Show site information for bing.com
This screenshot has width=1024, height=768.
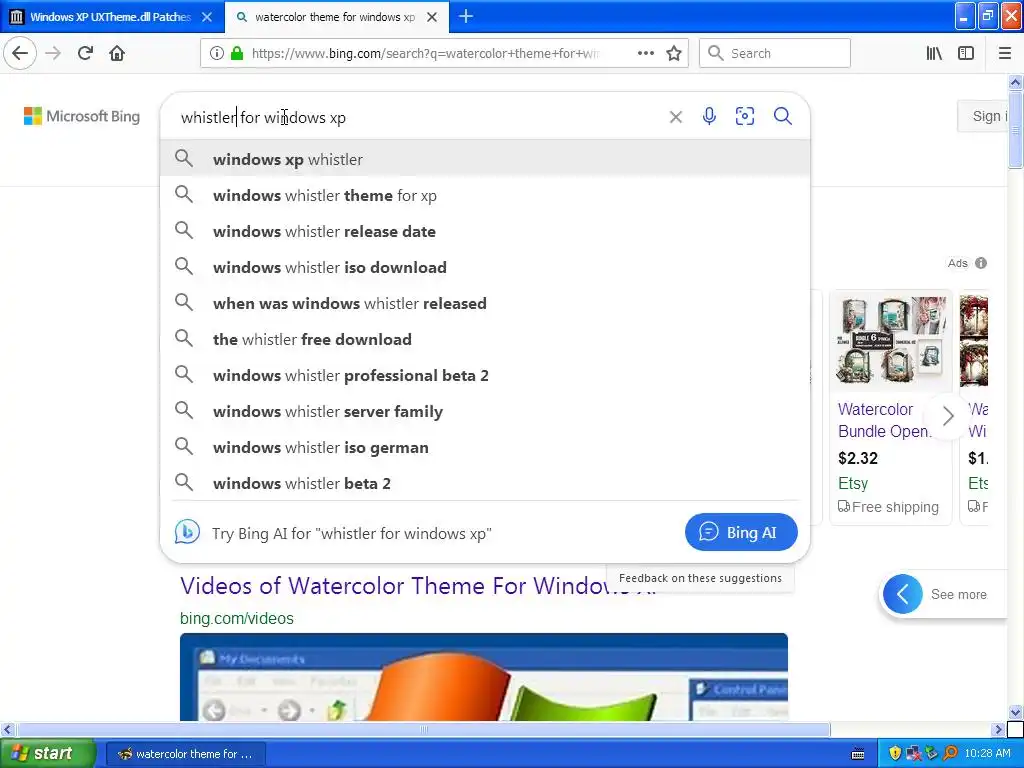[216, 53]
